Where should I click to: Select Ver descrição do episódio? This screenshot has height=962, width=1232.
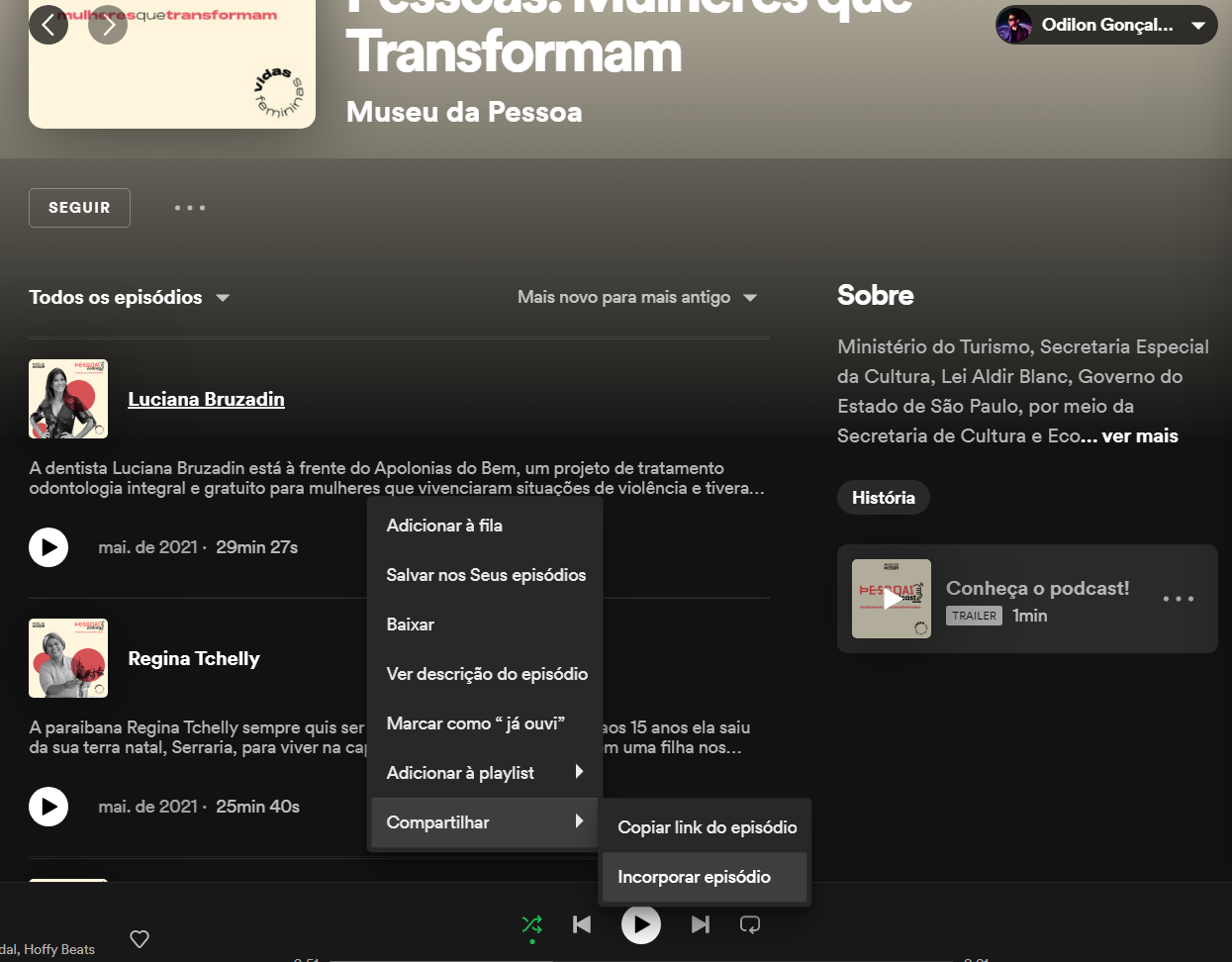click(485, 674)
